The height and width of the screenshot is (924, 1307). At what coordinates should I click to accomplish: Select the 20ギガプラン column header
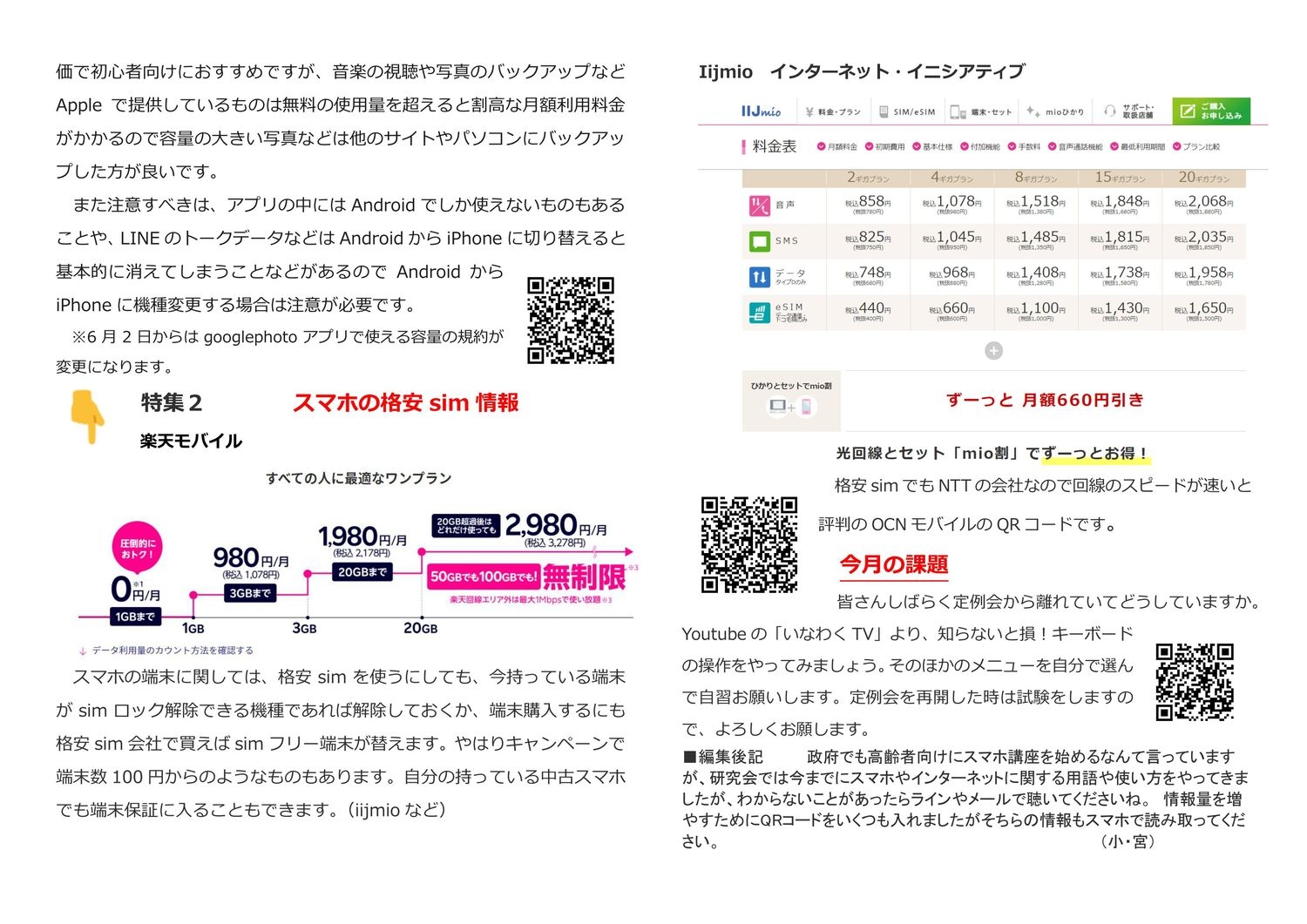(x=1203, y=178)
